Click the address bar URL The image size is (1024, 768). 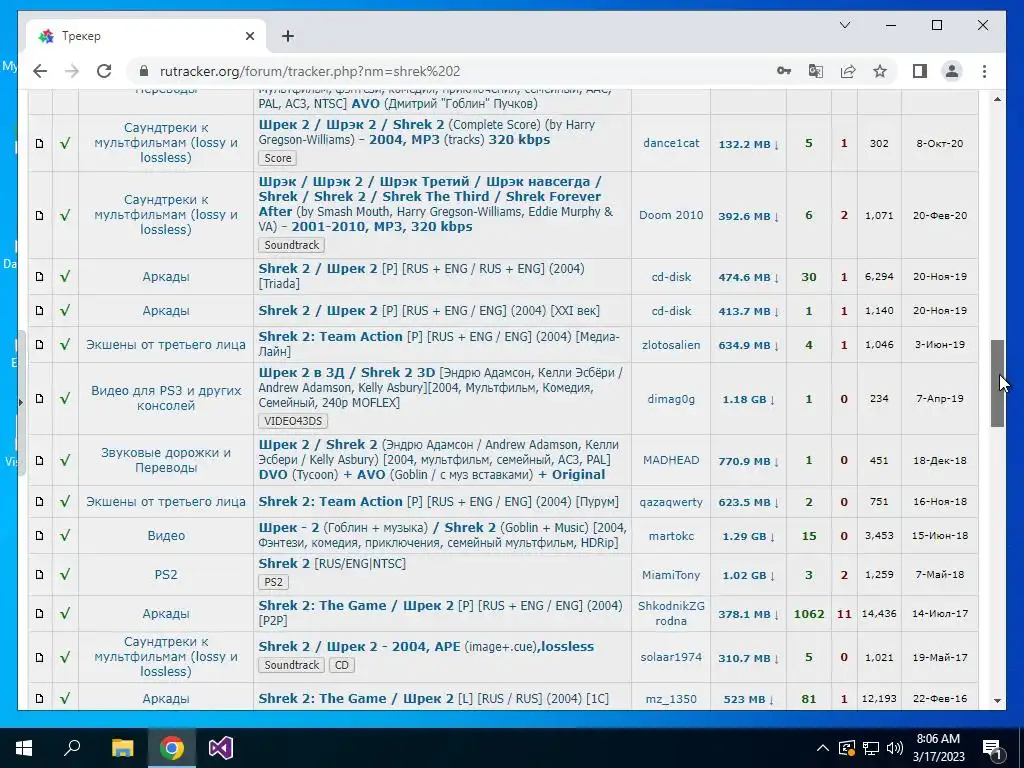click(x=310, y=71)
